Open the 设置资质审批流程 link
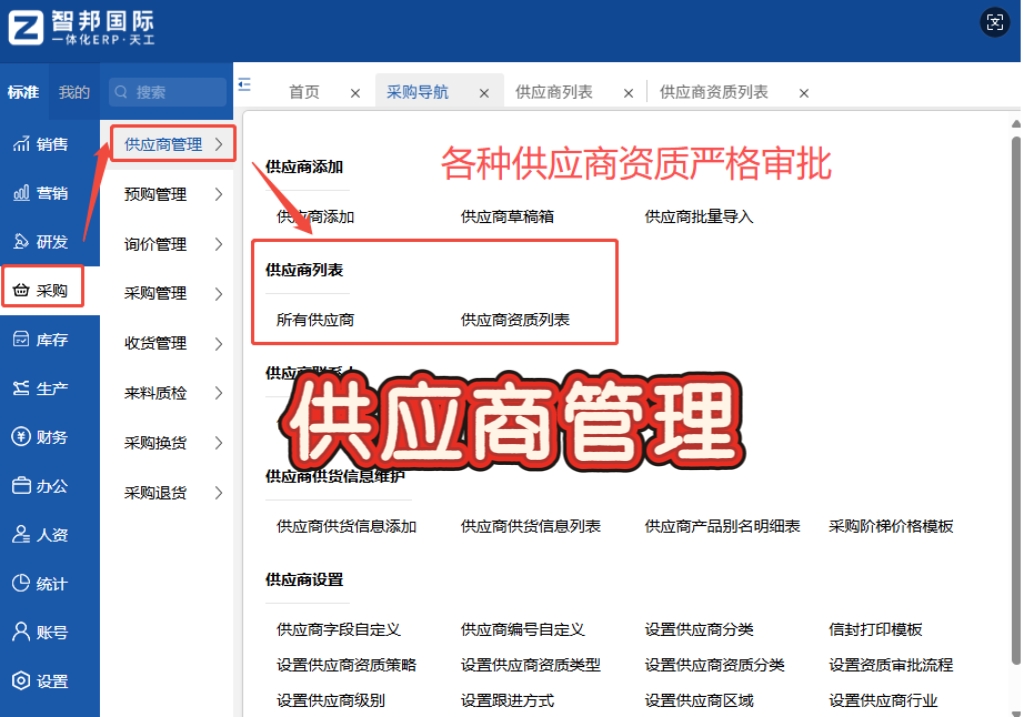 click(x=891, y=665)
